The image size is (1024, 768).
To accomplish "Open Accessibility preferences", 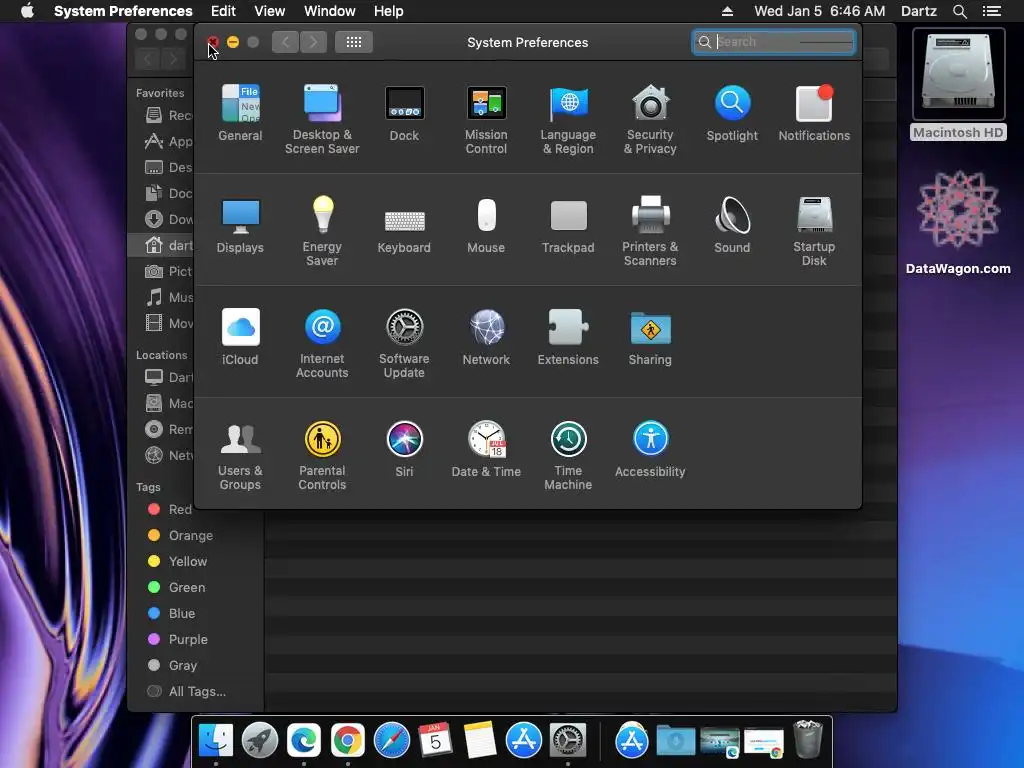I will (650, 449).
